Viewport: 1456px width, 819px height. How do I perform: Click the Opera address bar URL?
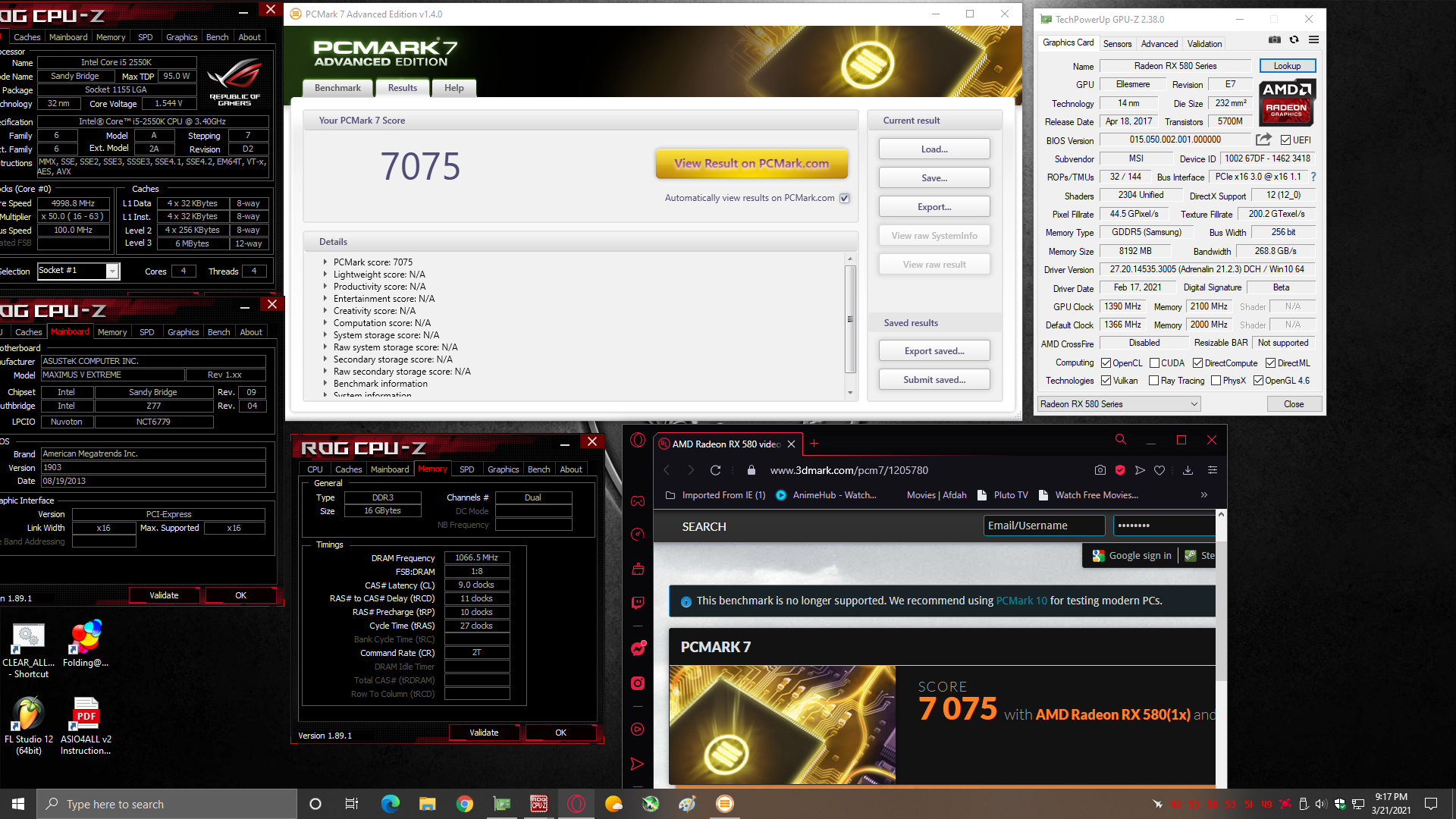click(849, 470)
